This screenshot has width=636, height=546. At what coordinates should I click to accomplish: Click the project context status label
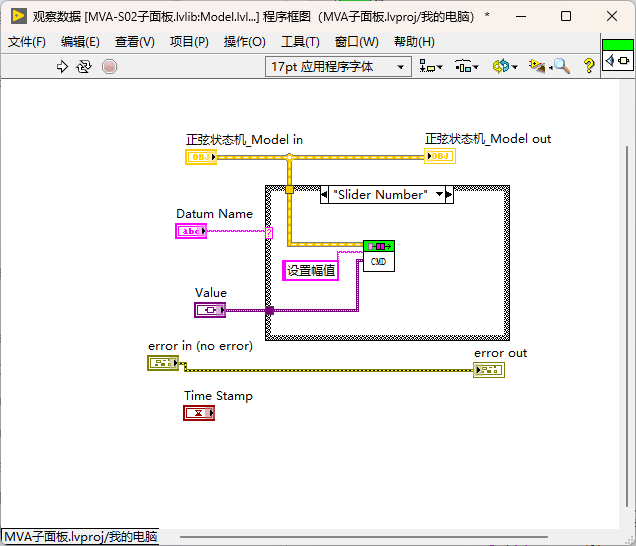(80, 537)
